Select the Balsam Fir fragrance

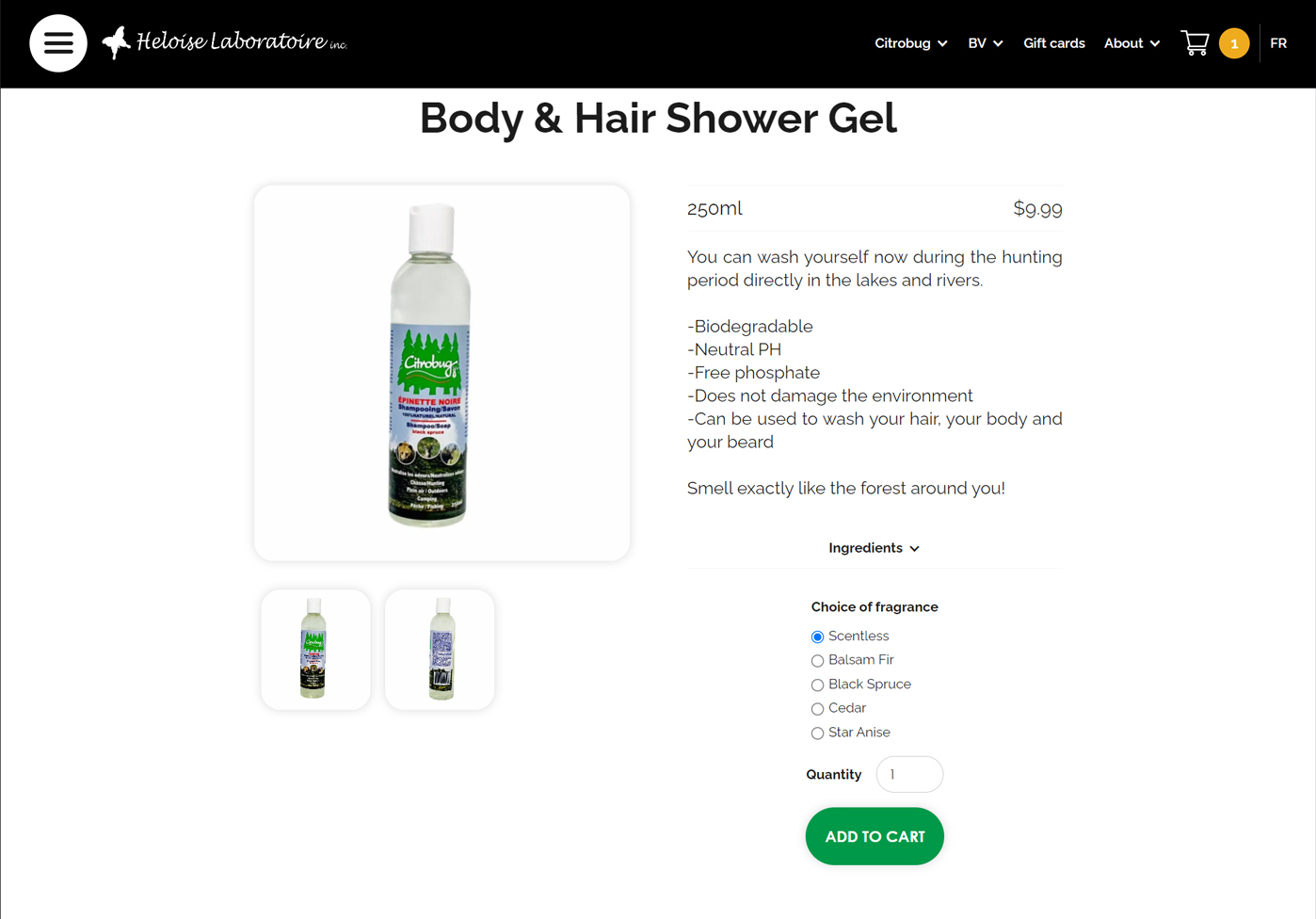pos(817,661)
